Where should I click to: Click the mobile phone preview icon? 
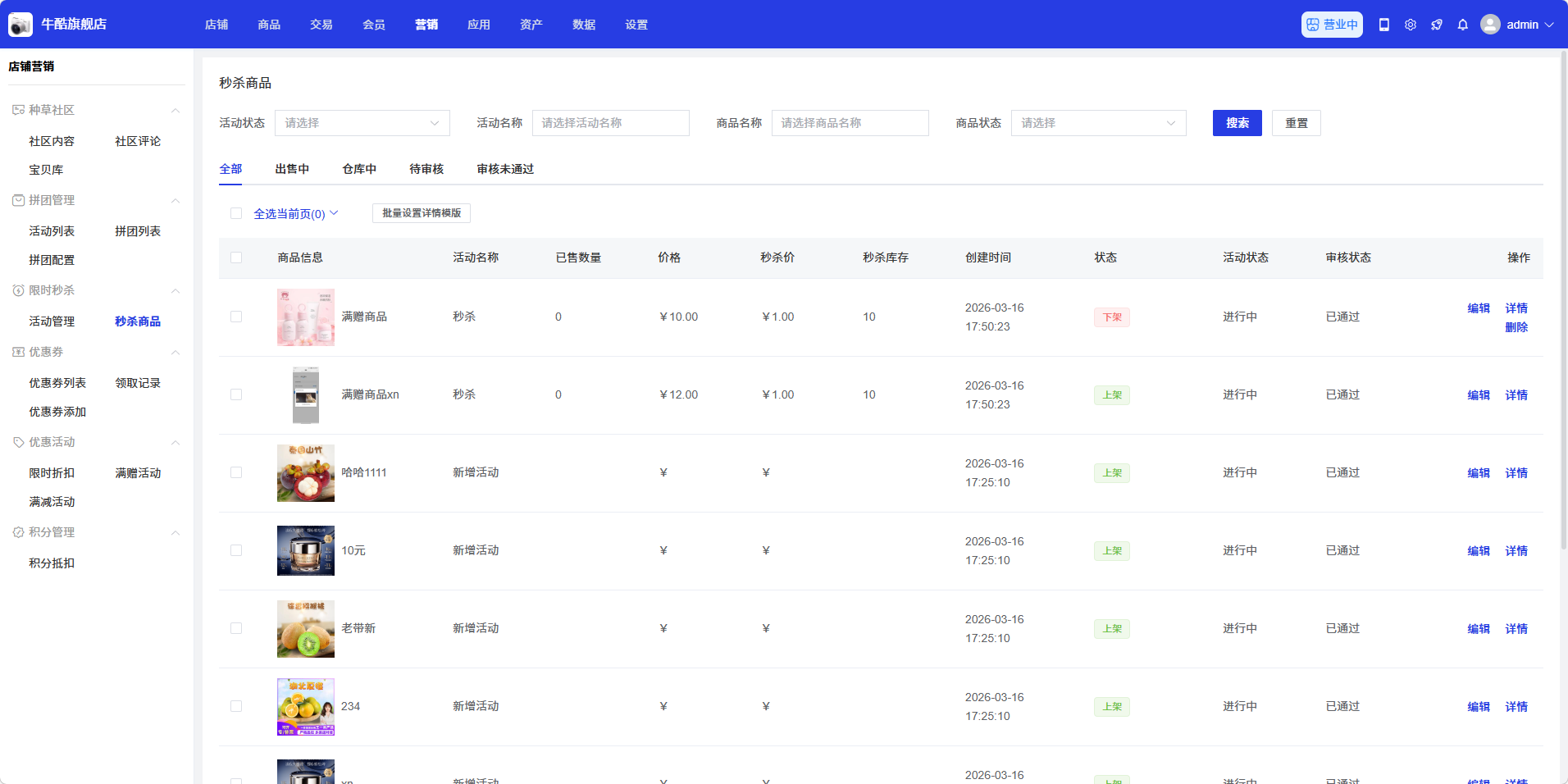point(1384,25)
